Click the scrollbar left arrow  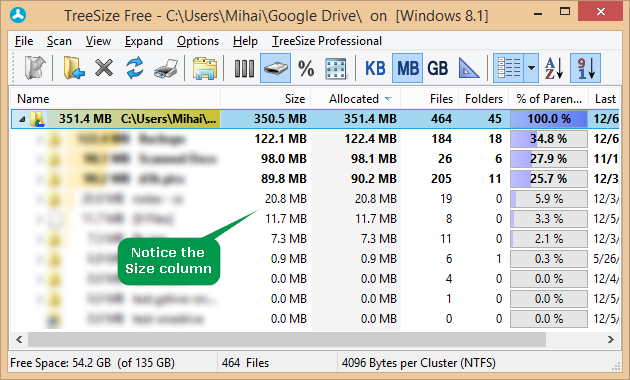pos(19,339)
